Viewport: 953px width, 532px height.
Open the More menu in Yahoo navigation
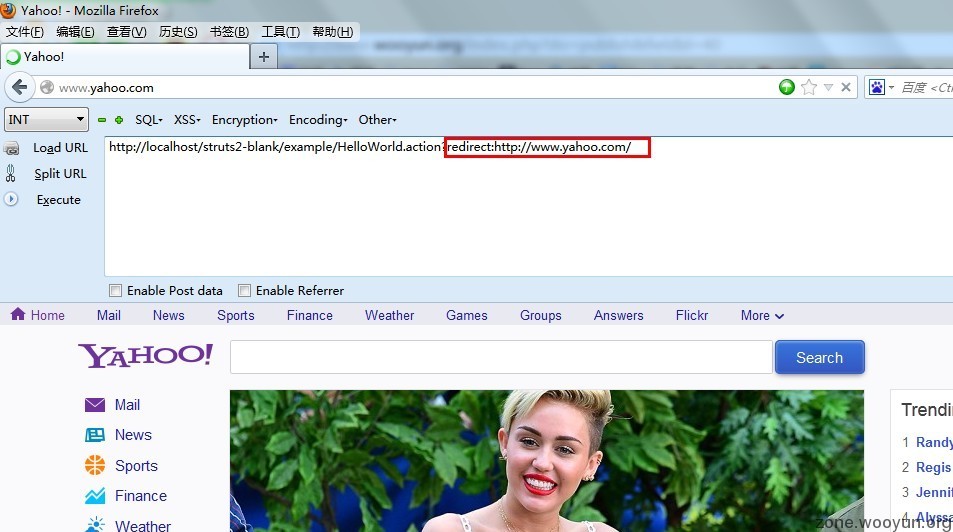pyautogui.click(x=762, y=315)
